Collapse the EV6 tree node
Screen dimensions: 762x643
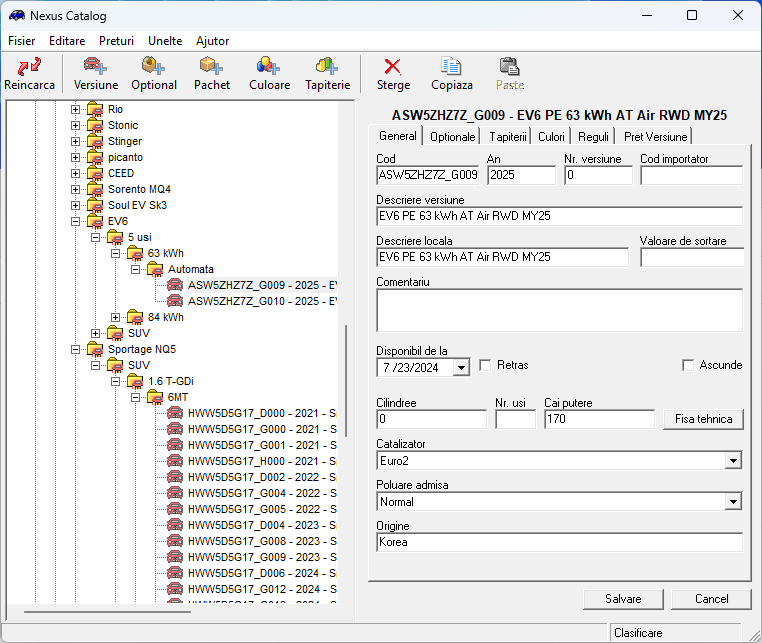(75, 222)
